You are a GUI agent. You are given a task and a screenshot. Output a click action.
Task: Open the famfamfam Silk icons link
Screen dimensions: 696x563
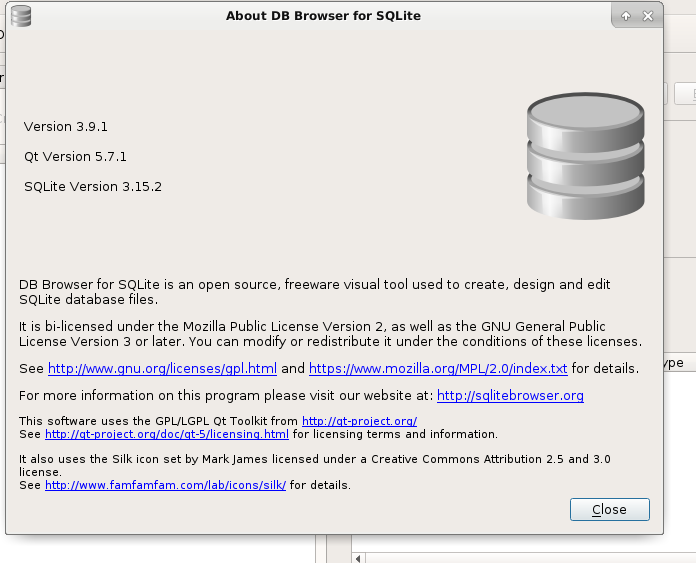(x=166, y=485)
